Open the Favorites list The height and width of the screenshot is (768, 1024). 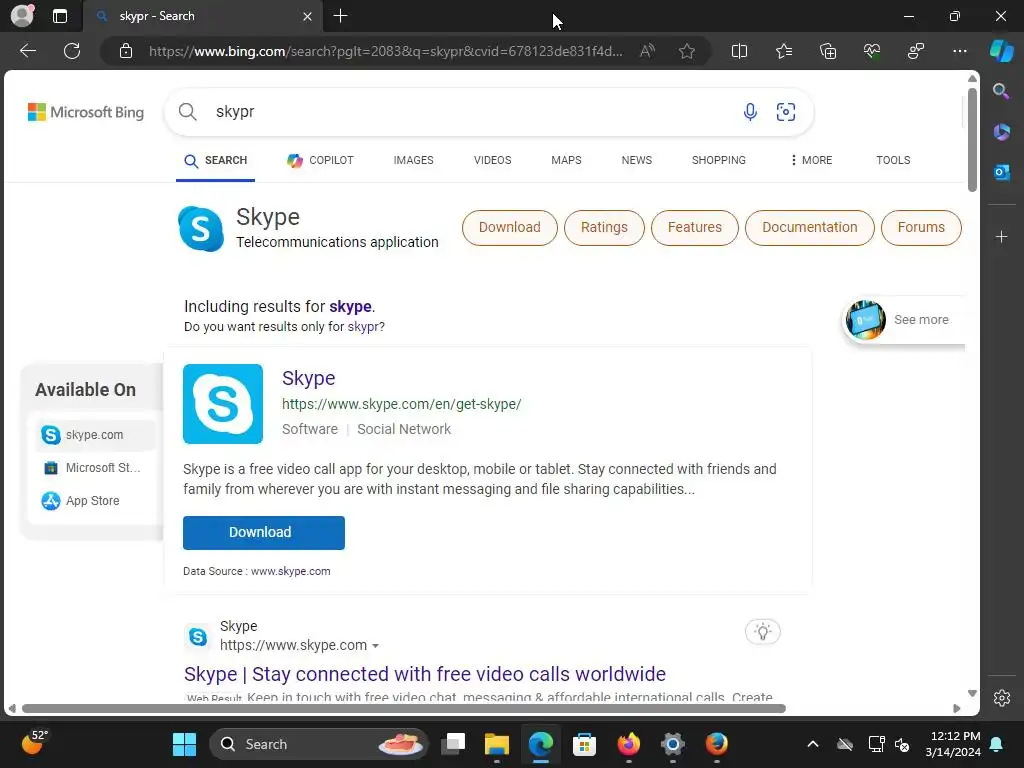pyautogui.click(x=784, y=51)
